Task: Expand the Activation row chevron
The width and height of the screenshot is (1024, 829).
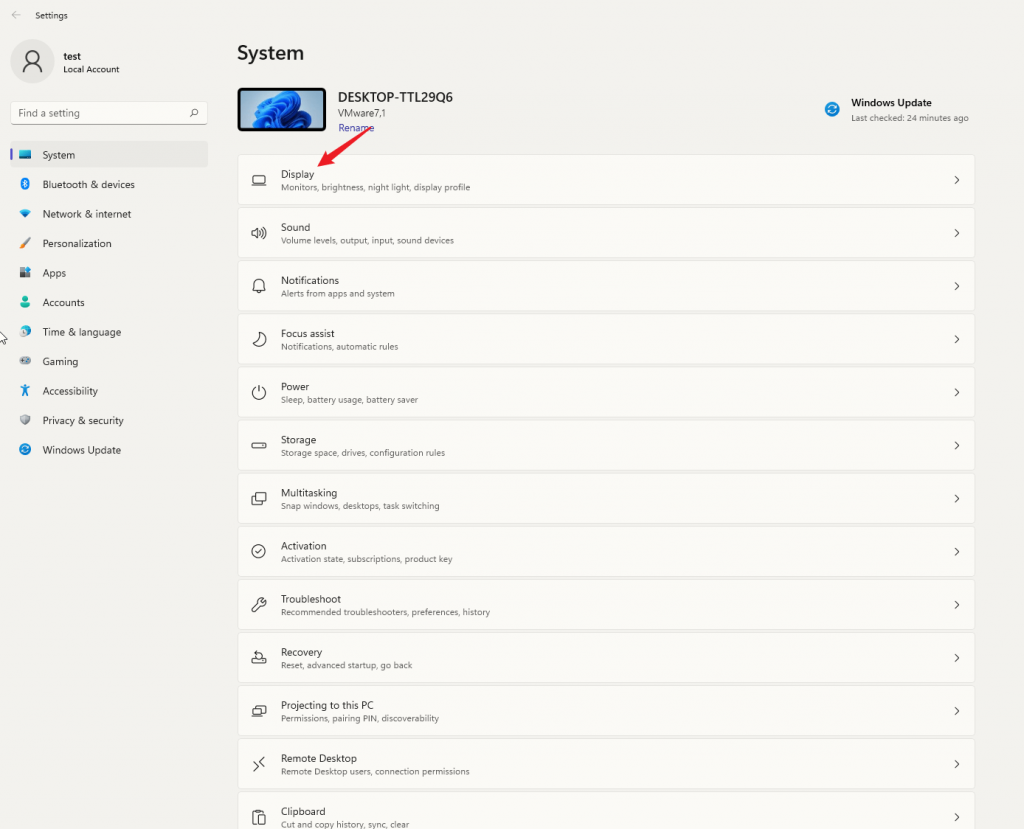Action: pyautogui.click(x=957, y=551)
